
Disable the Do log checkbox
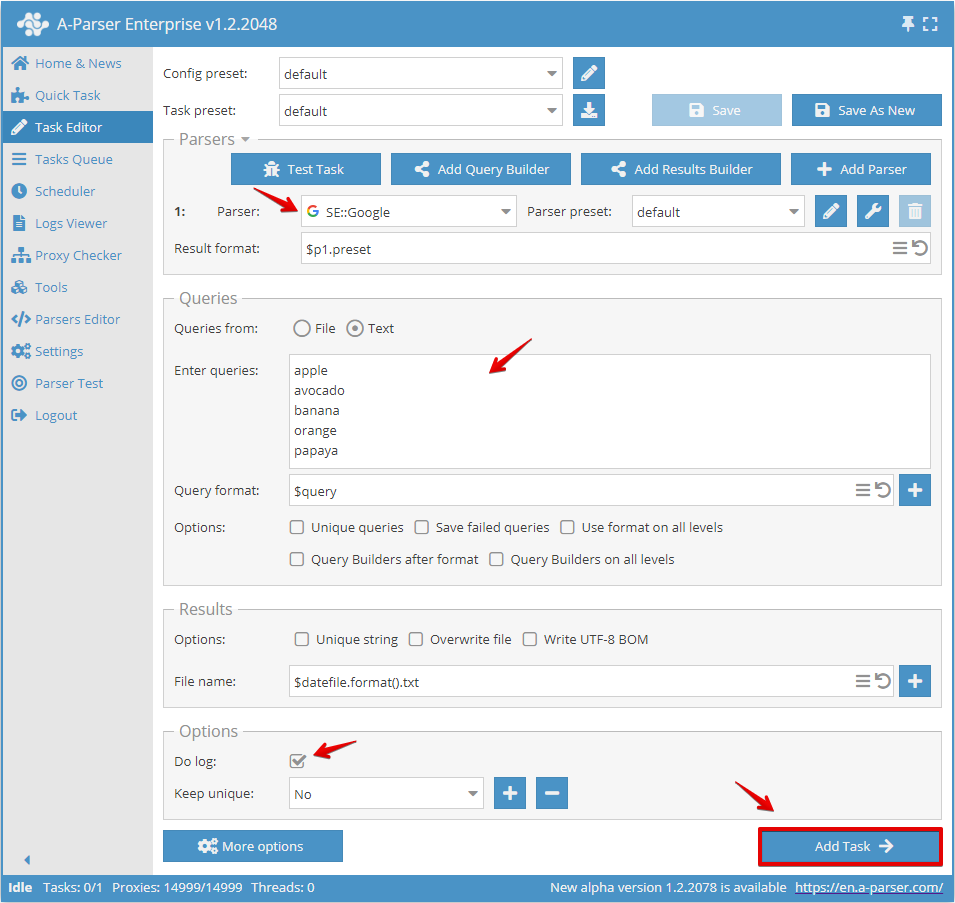click(297, 761)
